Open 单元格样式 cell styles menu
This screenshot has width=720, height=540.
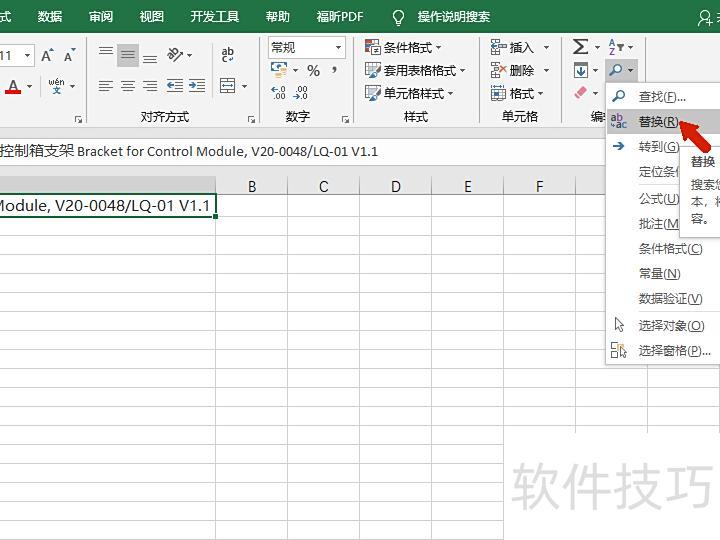click(x=409, y=93)
